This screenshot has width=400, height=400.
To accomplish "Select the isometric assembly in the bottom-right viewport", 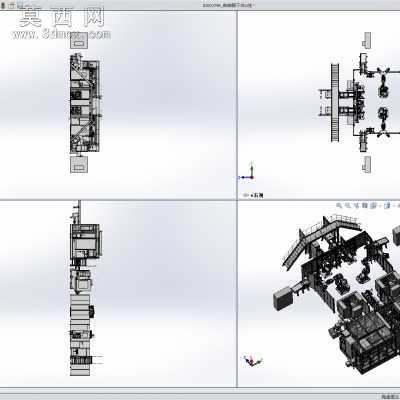I will [x=337, y=295].
